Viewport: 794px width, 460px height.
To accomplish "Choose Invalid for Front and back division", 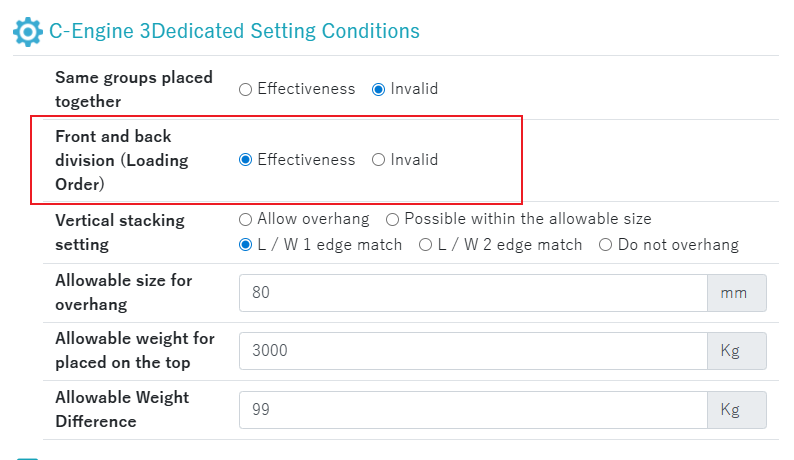I will [378, 160].
